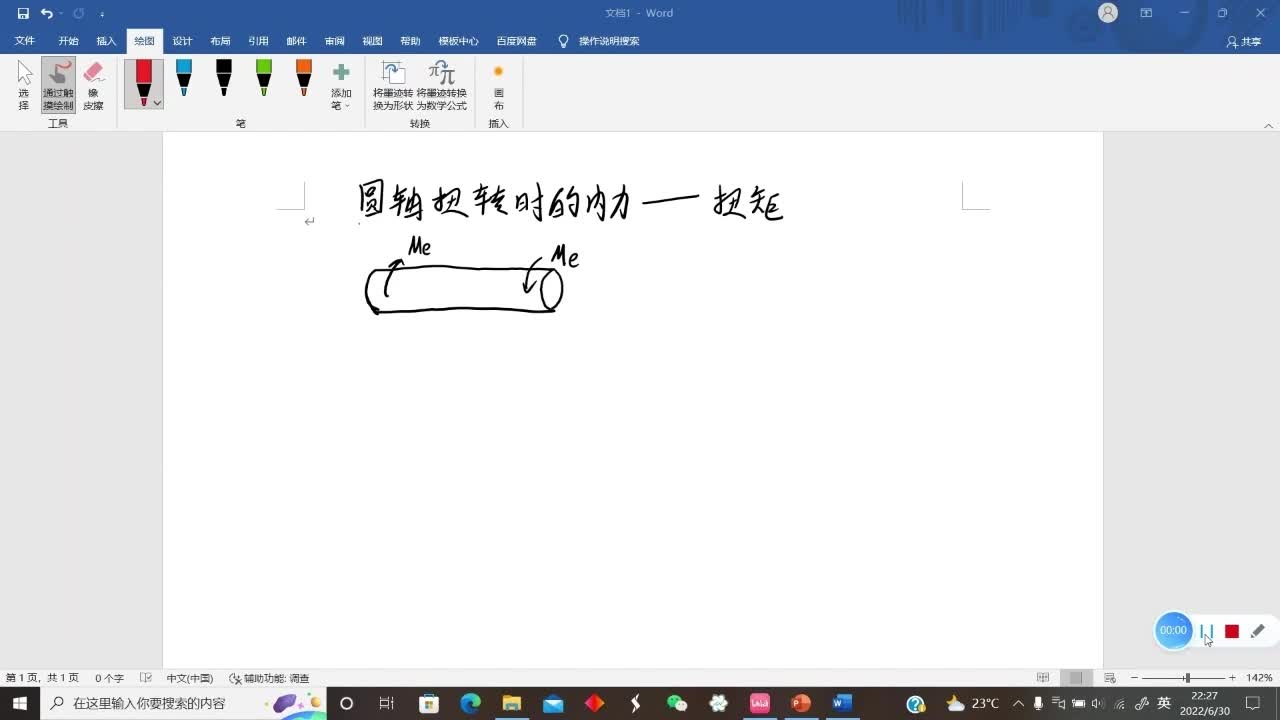Convert ink to math formula
The image size is (1280, 720).
point(442,86)
